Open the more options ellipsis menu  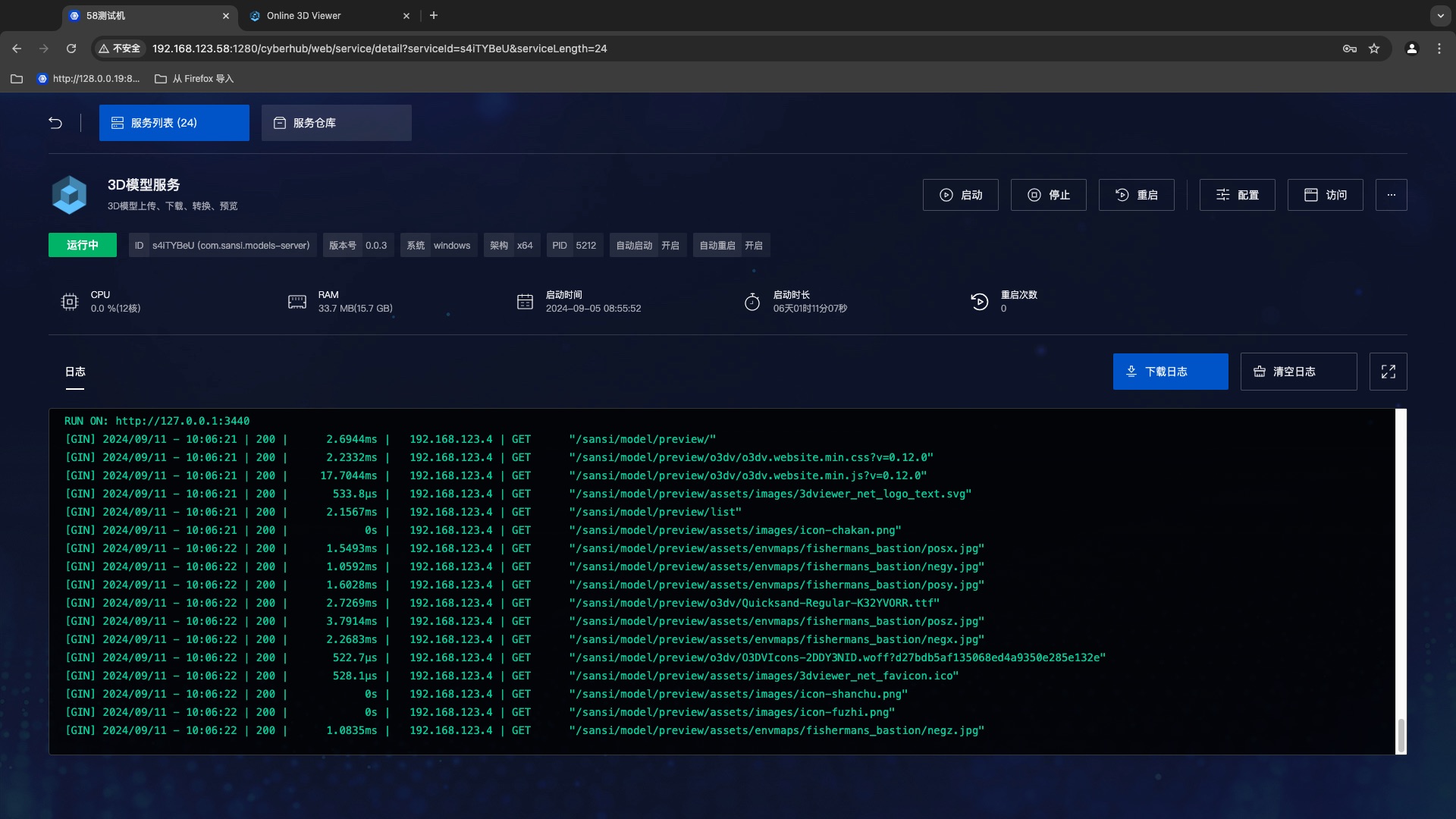(x=1391, y=195)
